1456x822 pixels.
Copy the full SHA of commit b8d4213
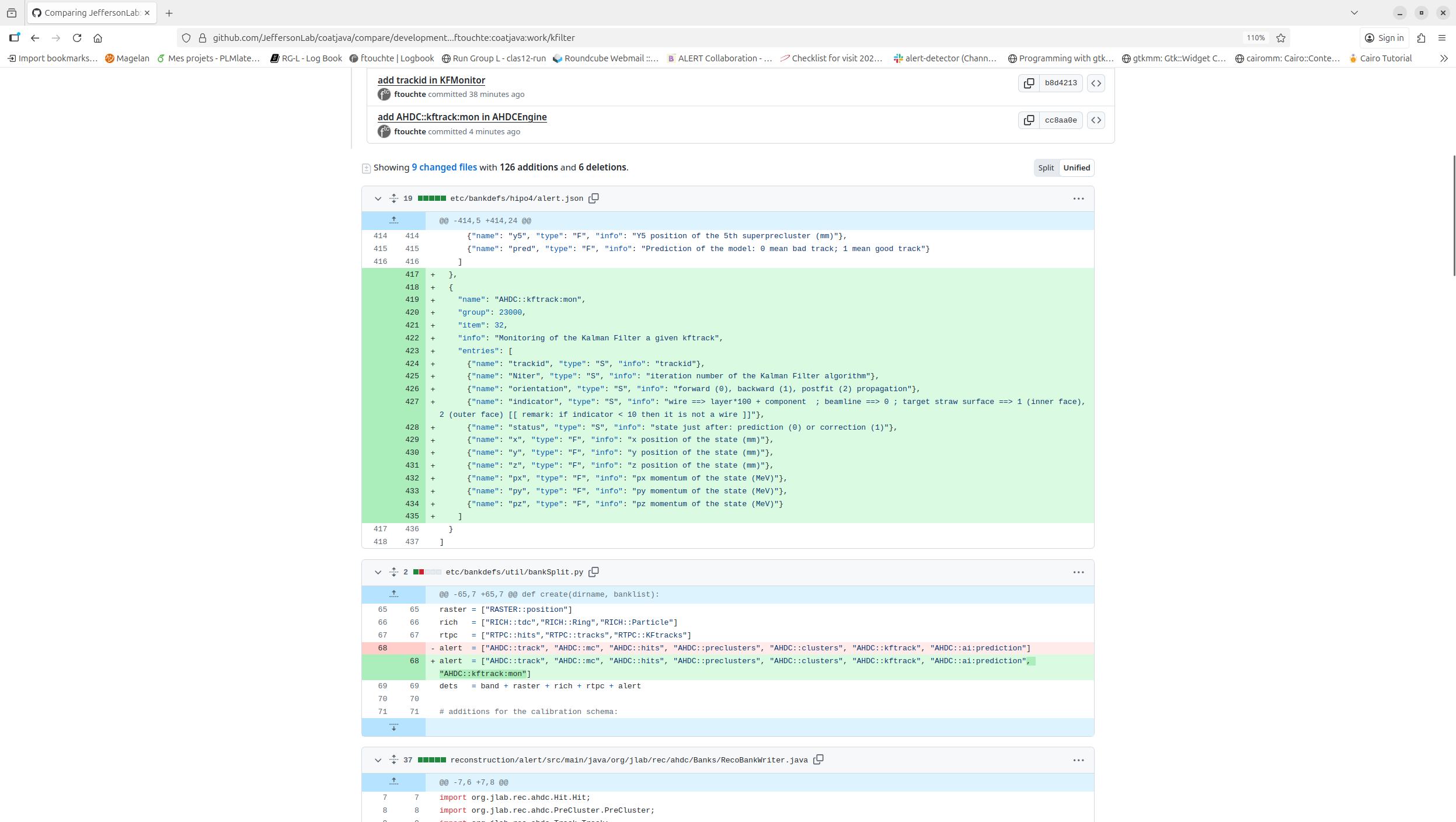[x=1030, y=83]
